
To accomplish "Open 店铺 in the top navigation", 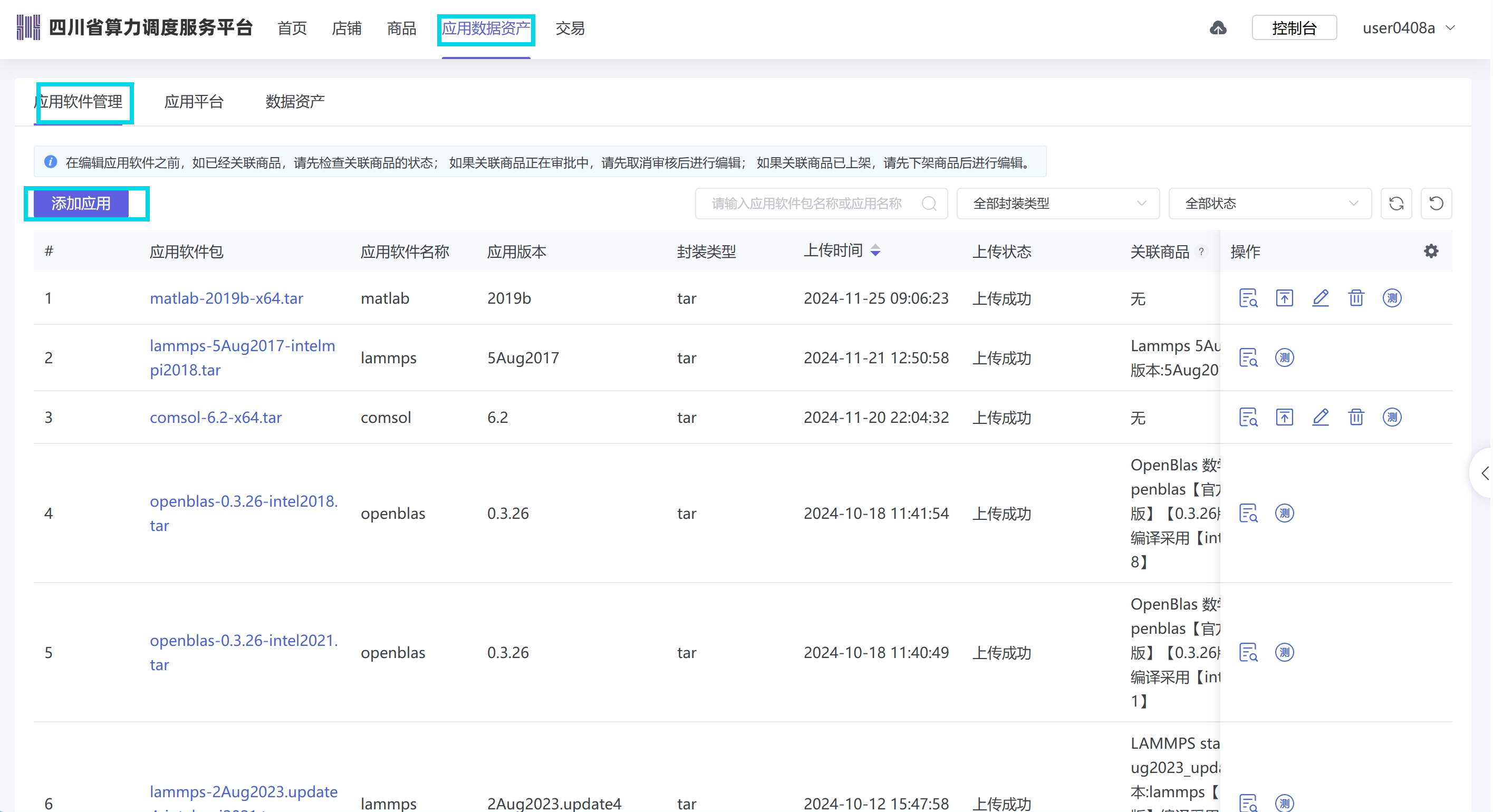I will pyautogui.click(x=346, y=28).
